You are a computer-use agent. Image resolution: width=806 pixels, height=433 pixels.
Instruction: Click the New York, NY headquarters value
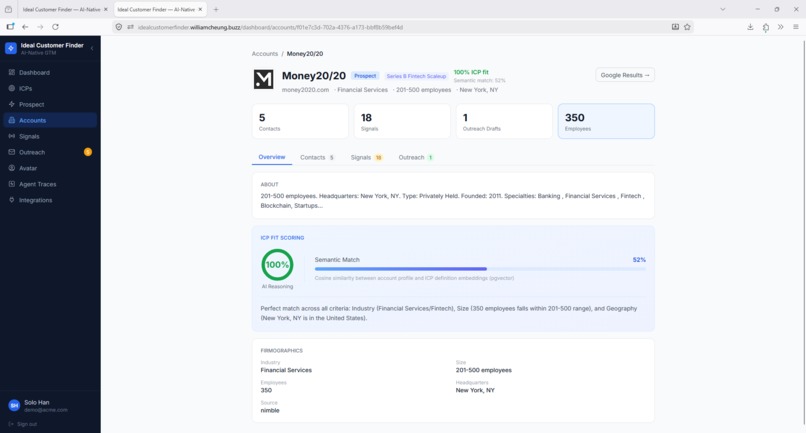pyautogui.click(x=475, y=390)
